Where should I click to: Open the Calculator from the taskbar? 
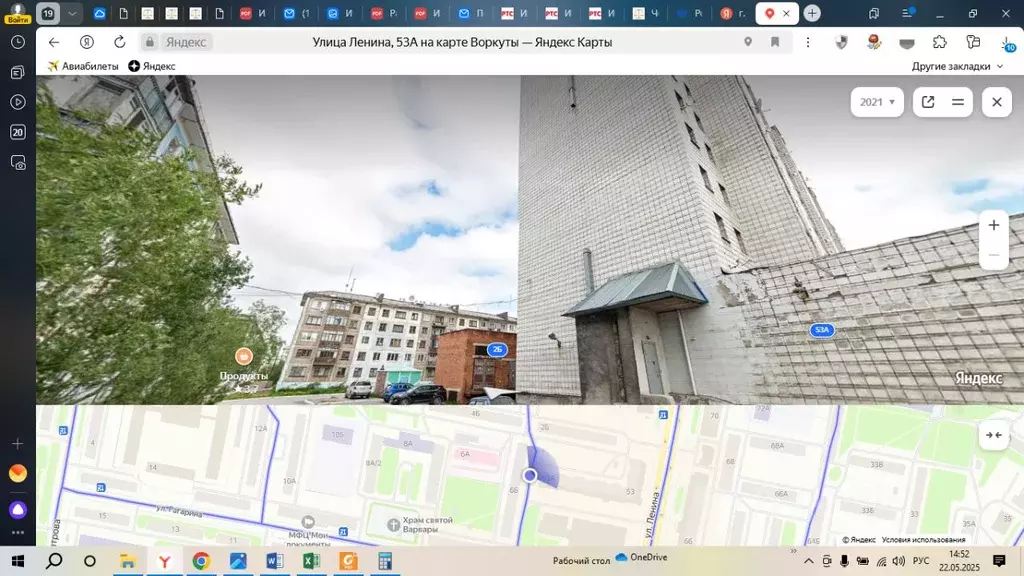click(385, 561)
